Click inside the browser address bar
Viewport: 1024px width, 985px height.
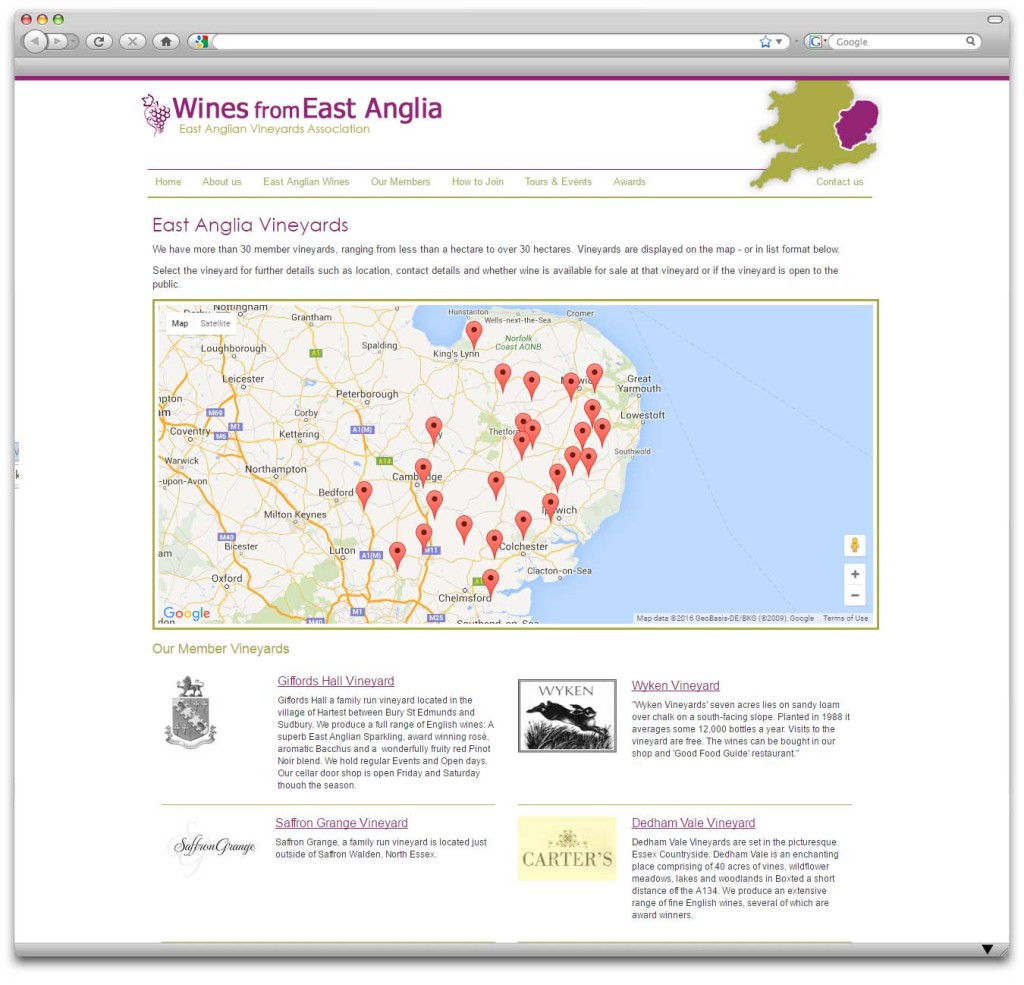483,42
